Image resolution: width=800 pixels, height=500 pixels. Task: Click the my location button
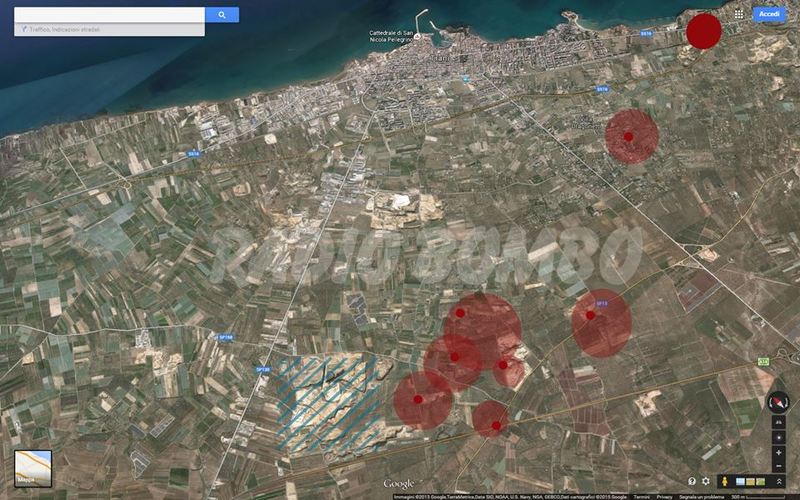(779, 437)
